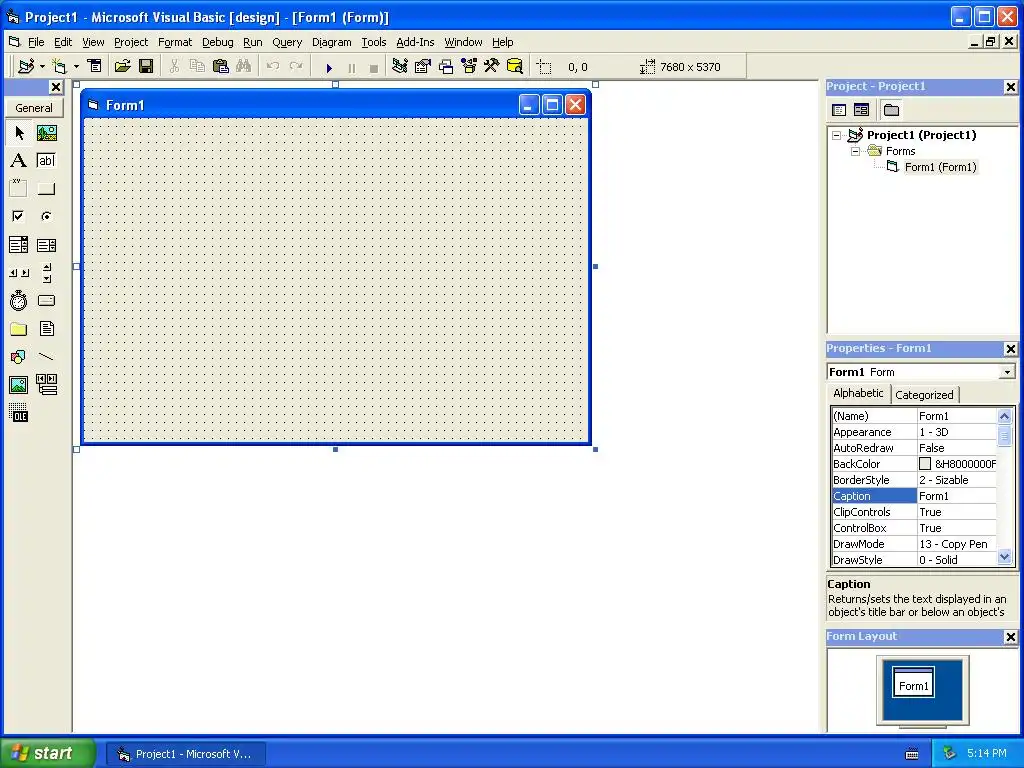
Task: Show Toolbox via hammer-wrench icon
Action: [x=492, y=66]
